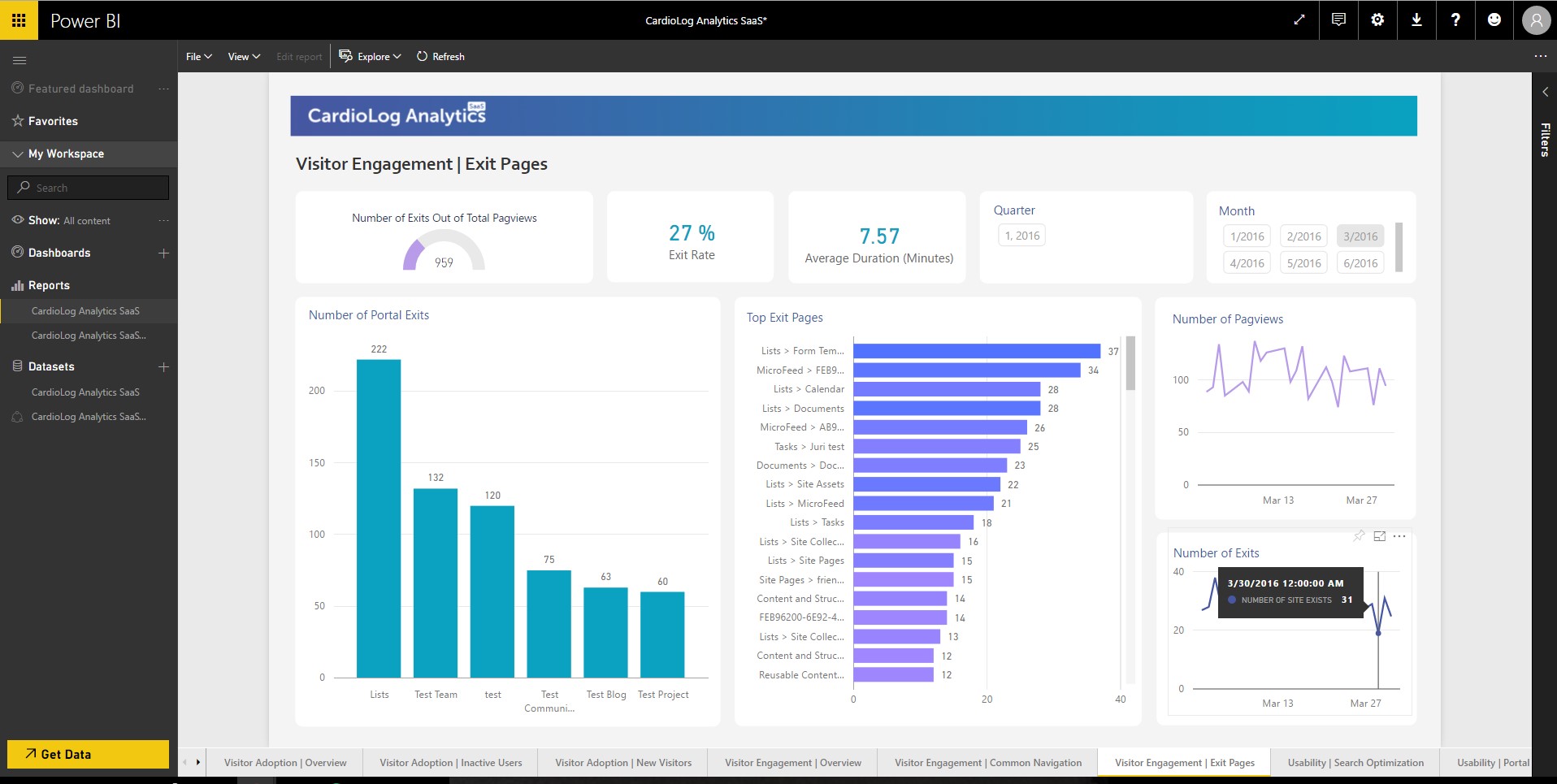Select month 1/2016 in slicer
The width and height of the screenshot is (1557, 784).
[1247, 236]
